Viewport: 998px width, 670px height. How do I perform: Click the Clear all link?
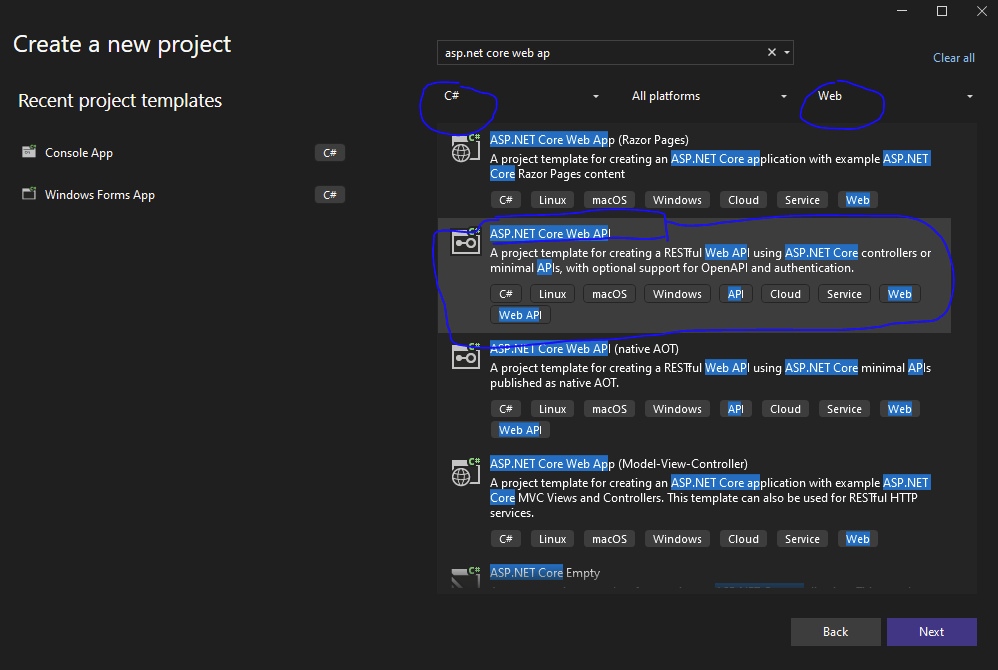point(953,58)
